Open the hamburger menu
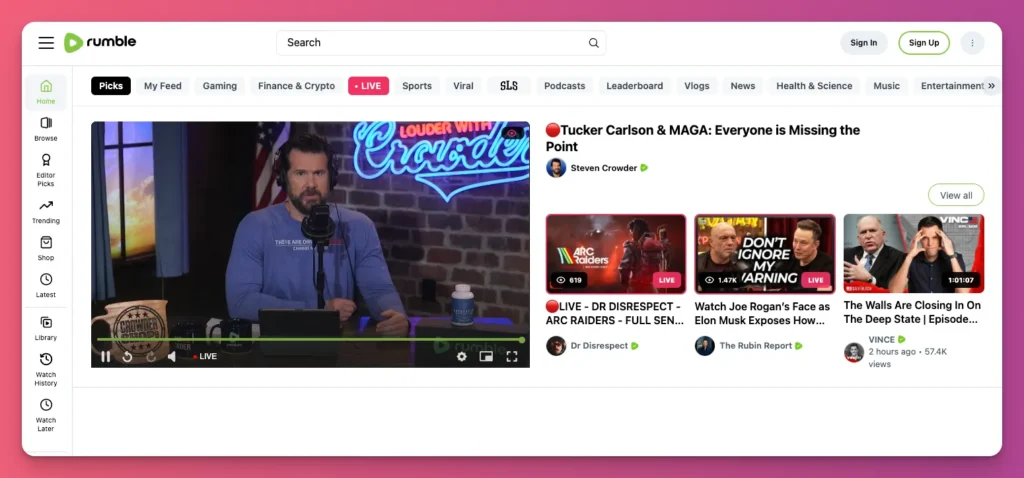 (x=46, y=43)
